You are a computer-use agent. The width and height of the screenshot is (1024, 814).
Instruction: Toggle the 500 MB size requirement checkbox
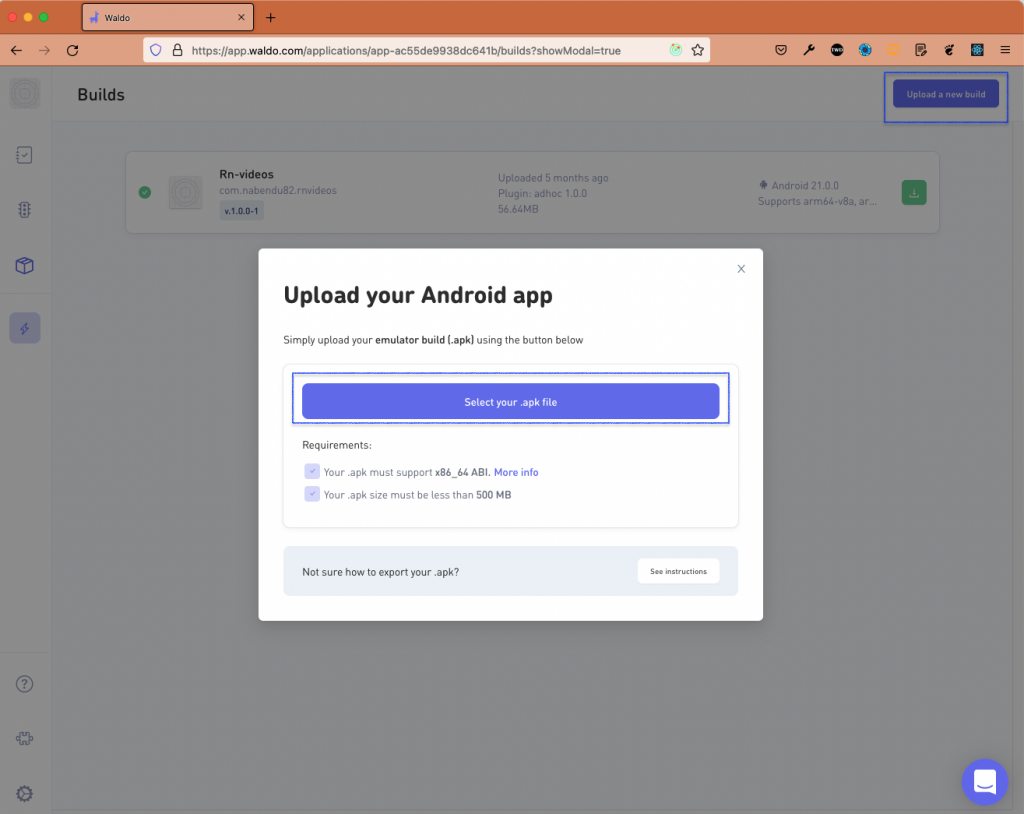[x=312, y=494]
